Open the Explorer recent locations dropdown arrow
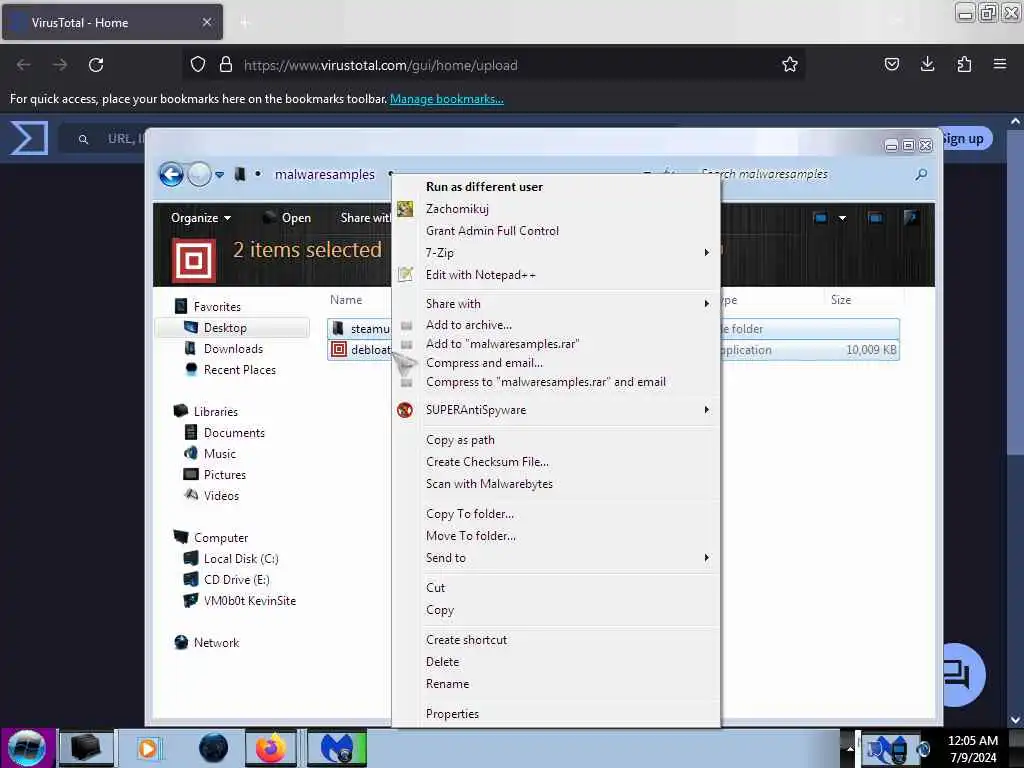The image size is (1024, 768). [219, 175]
